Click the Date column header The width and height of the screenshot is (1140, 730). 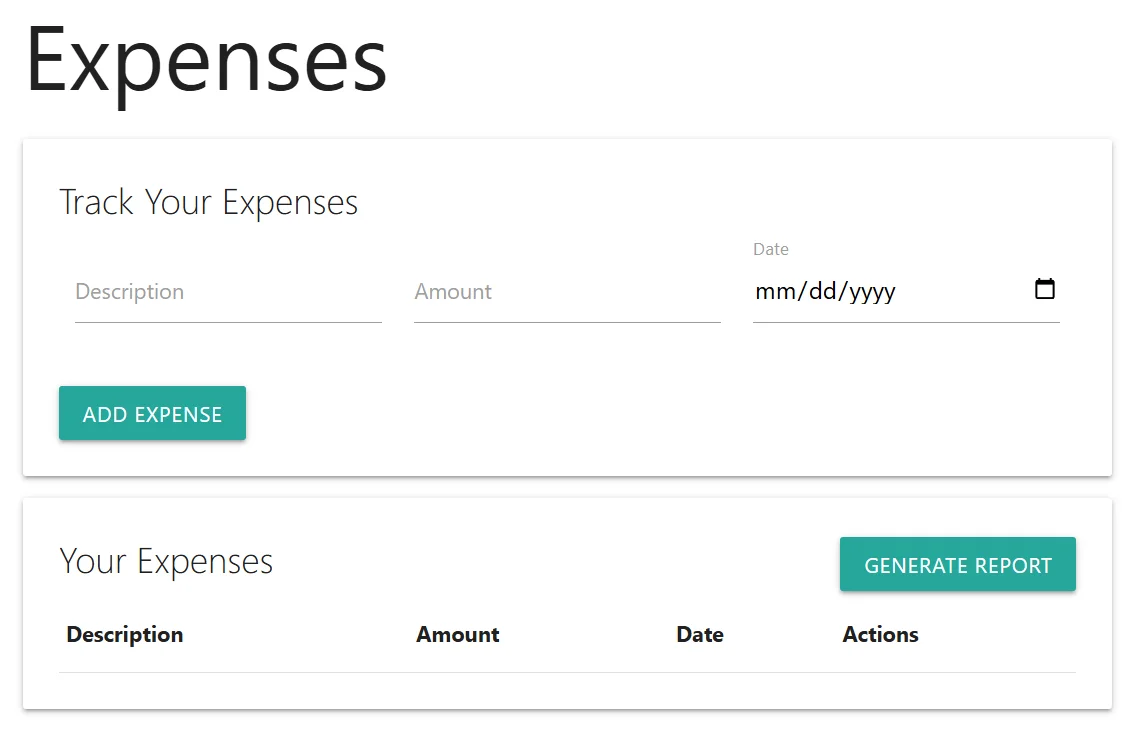coord(700,634)
